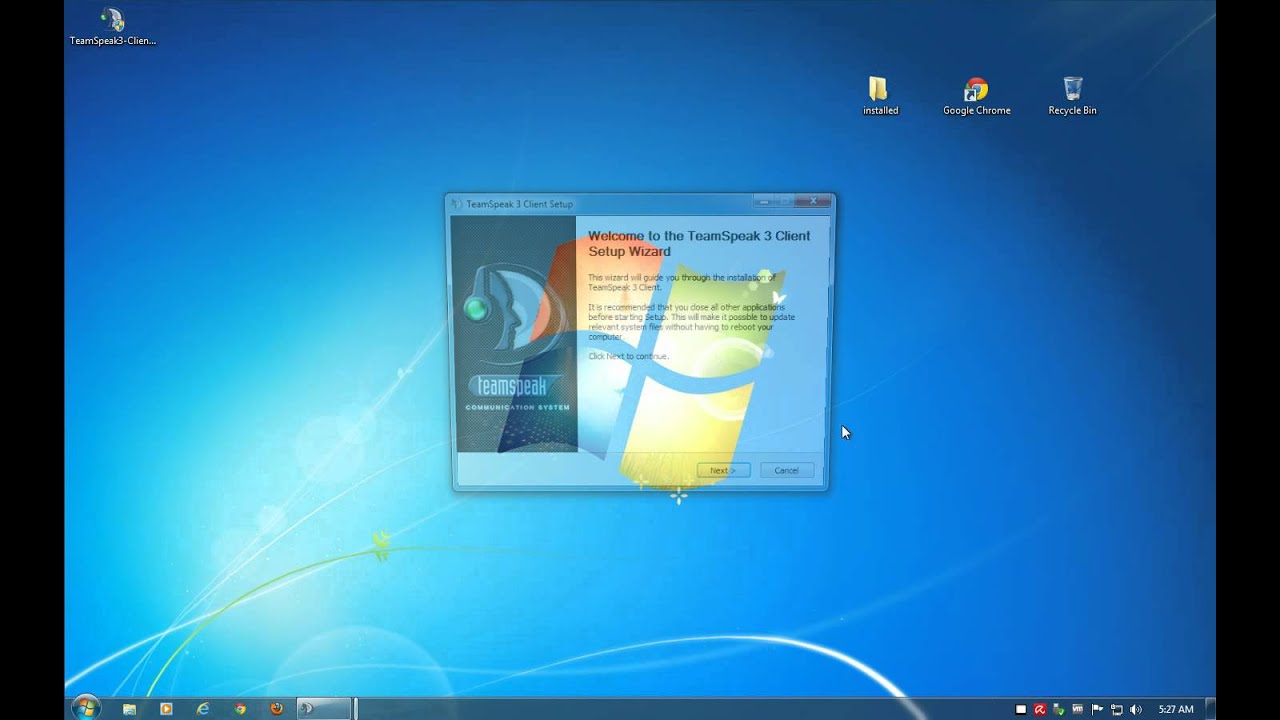Open the volume speaker tray icon

pyautogui.click(x=1135, y=709)
